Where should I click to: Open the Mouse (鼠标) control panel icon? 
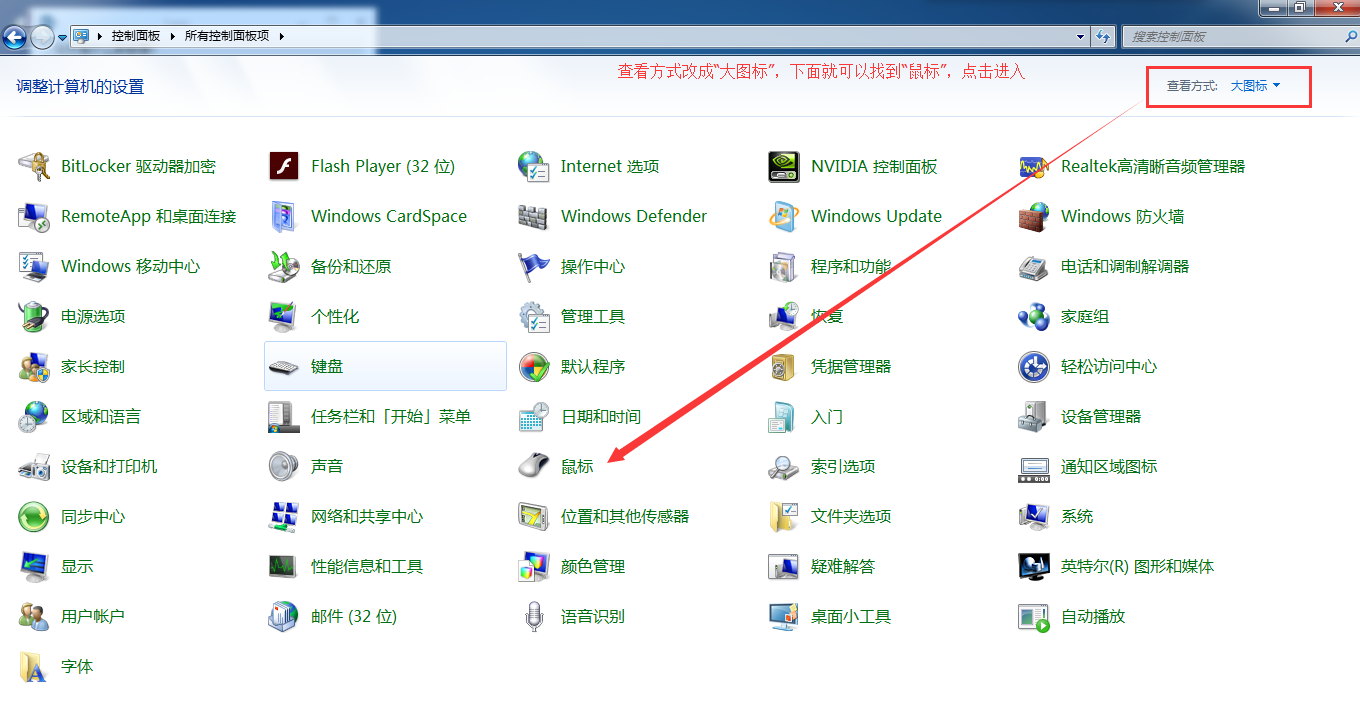pos(534,466)
